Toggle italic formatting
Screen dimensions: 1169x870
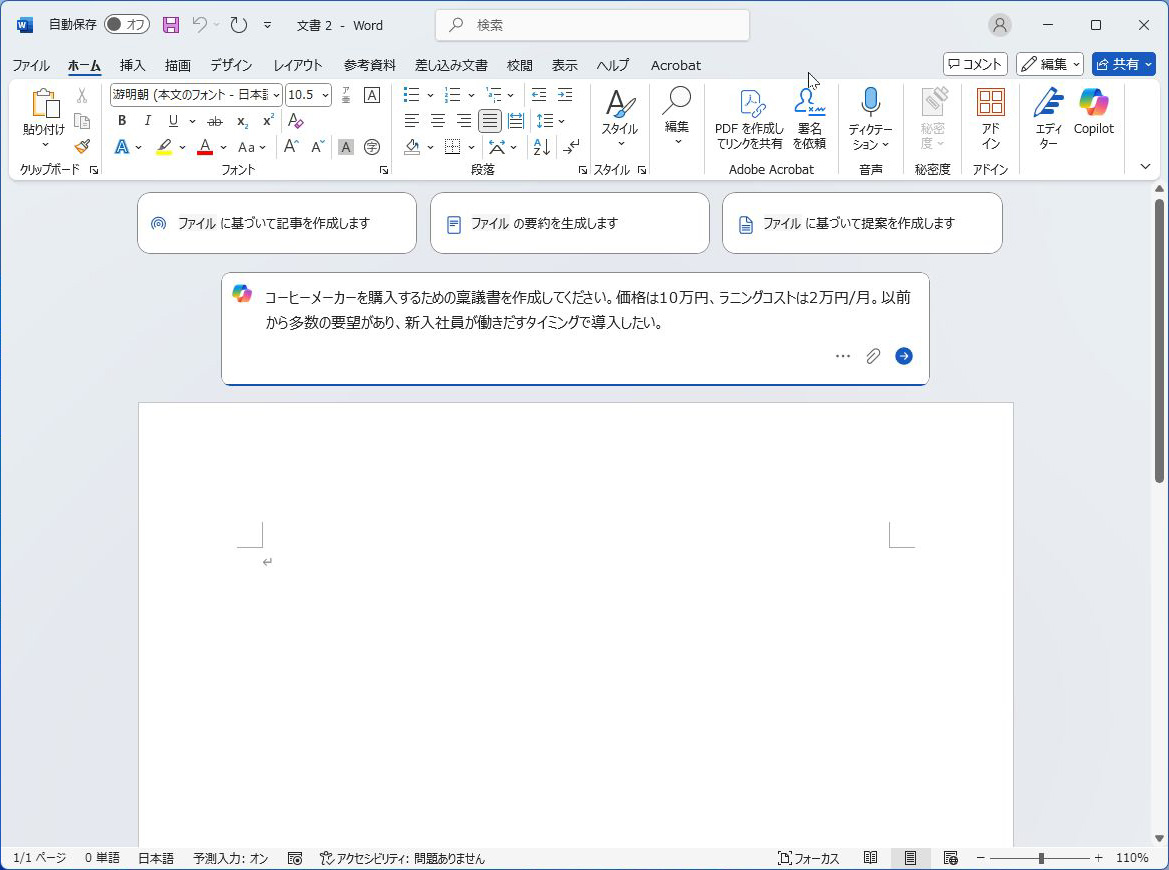pos(148,121)
